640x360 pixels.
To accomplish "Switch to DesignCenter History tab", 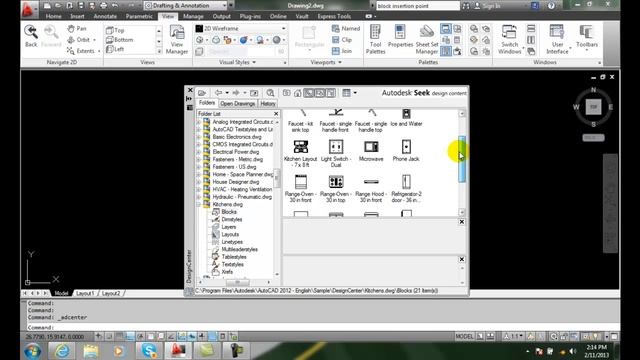I will [268, 104].
